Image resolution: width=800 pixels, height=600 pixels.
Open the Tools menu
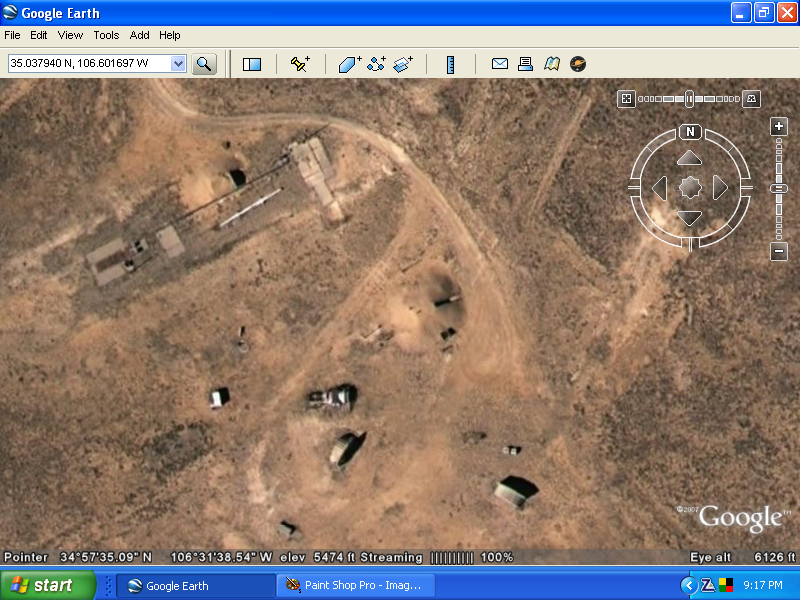106,35
